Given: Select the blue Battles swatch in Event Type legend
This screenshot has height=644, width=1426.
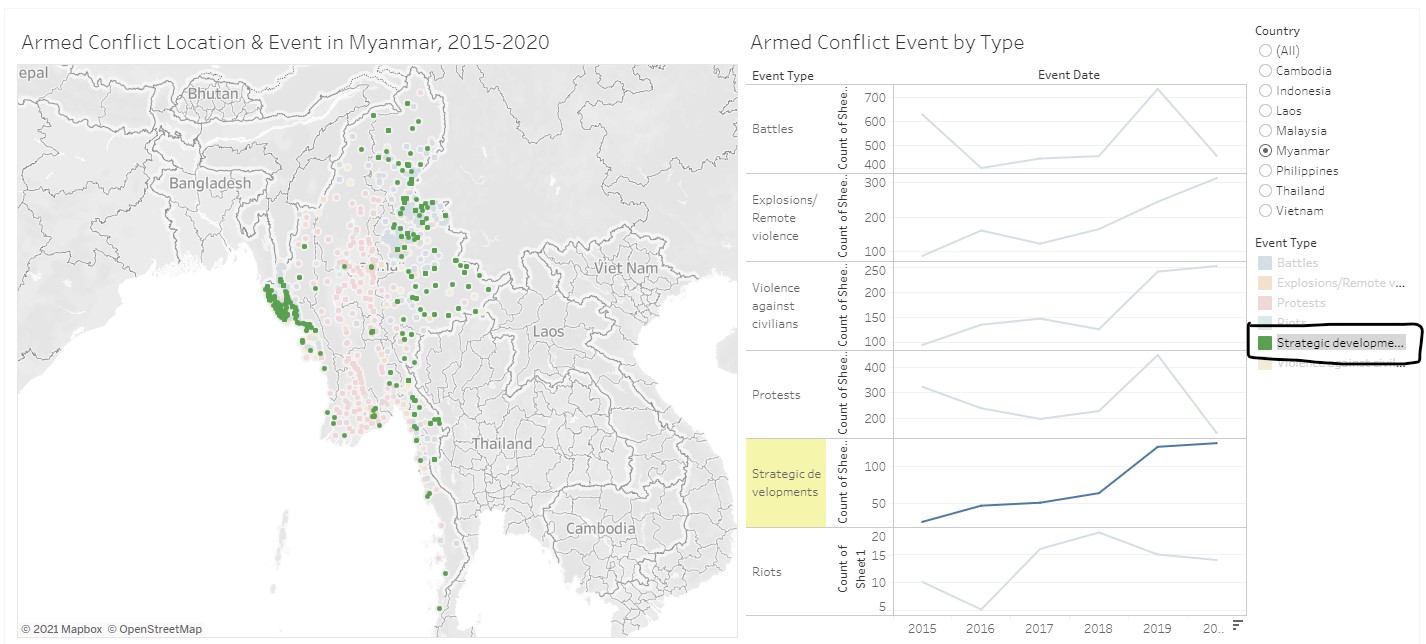Looking at the screenshot, I should (1266, 262).
